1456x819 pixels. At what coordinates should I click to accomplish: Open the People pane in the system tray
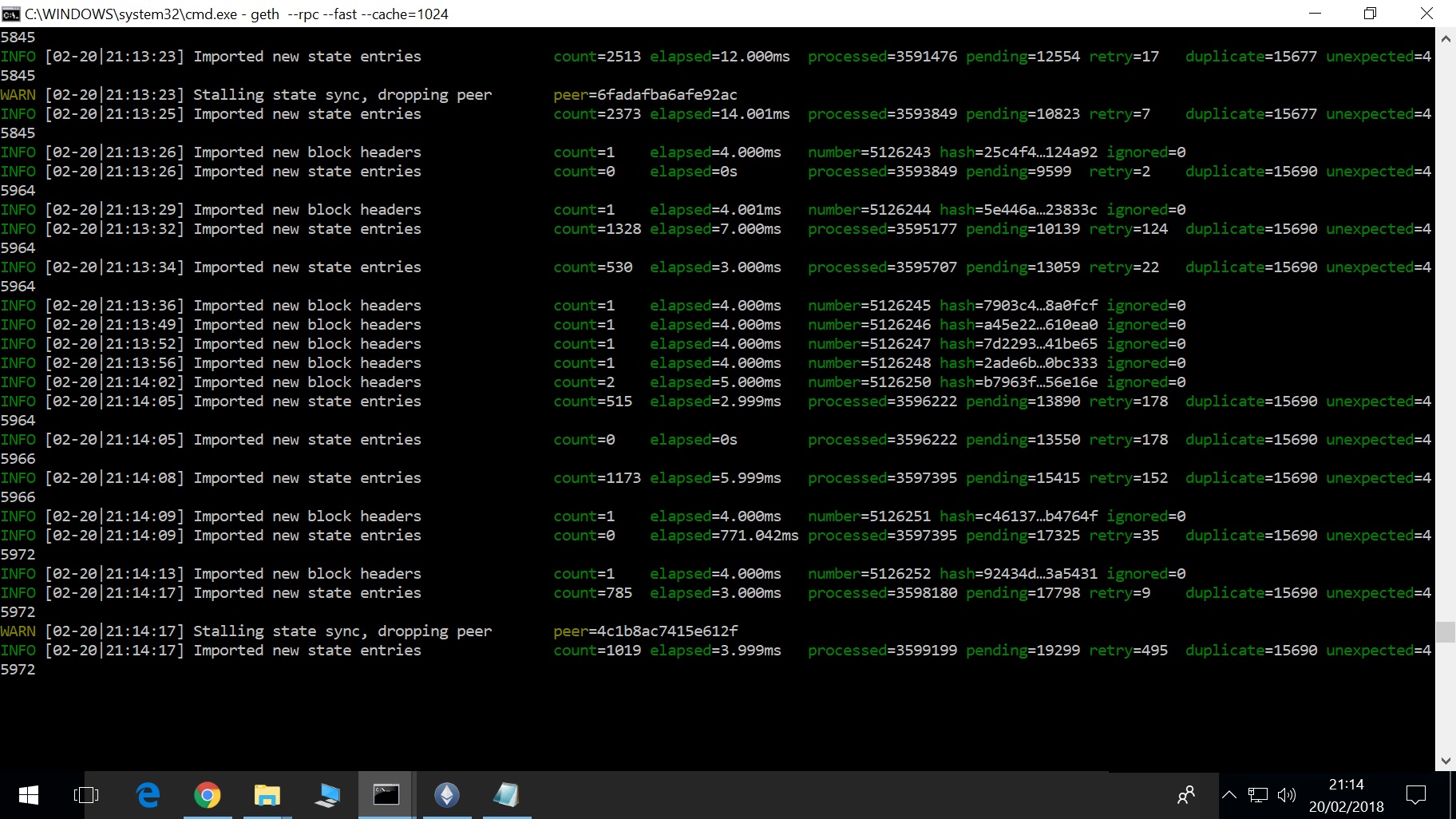coord(1187,794)
